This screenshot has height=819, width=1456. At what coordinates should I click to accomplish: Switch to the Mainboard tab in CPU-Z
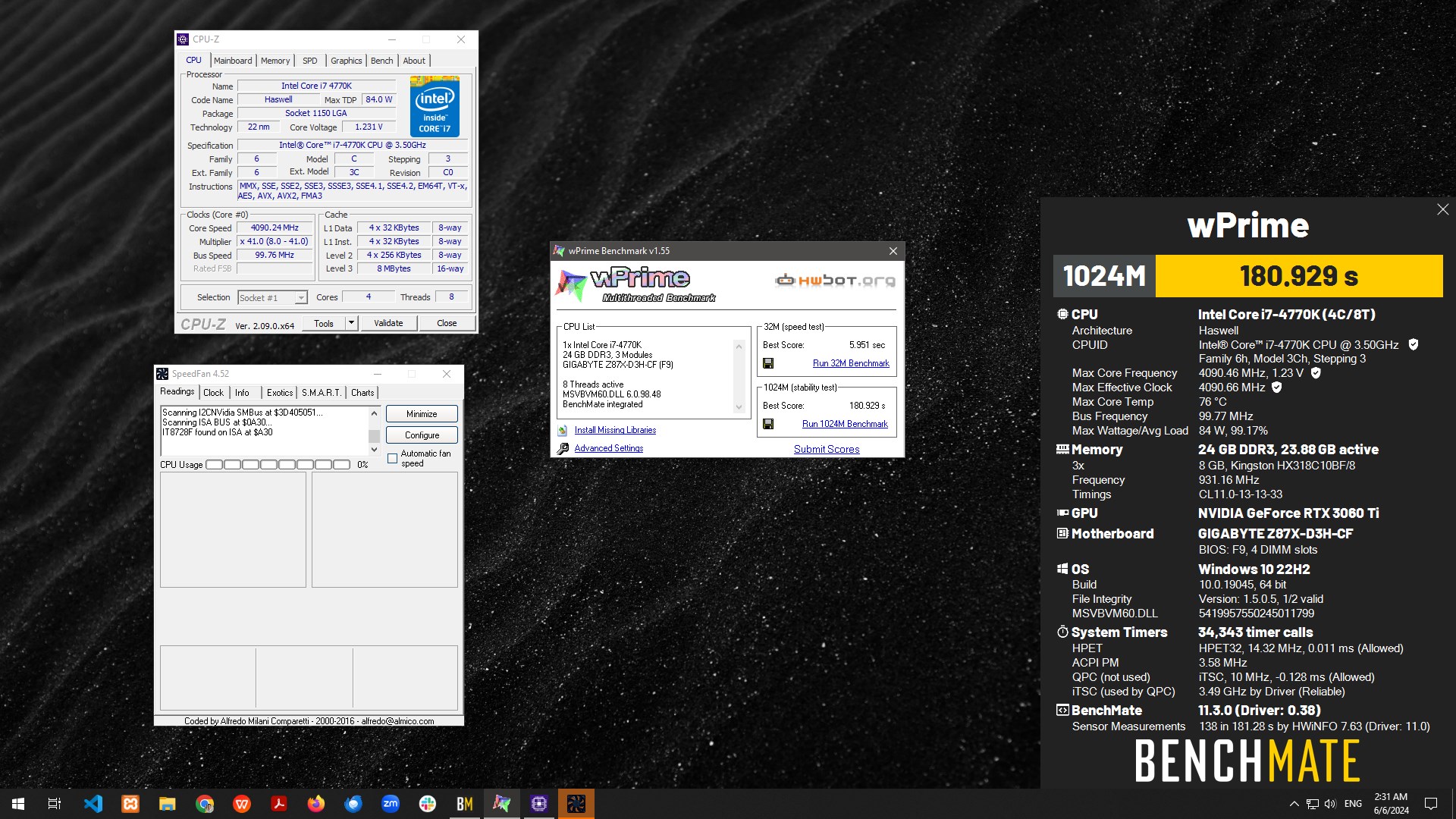[x=233, y=61]
